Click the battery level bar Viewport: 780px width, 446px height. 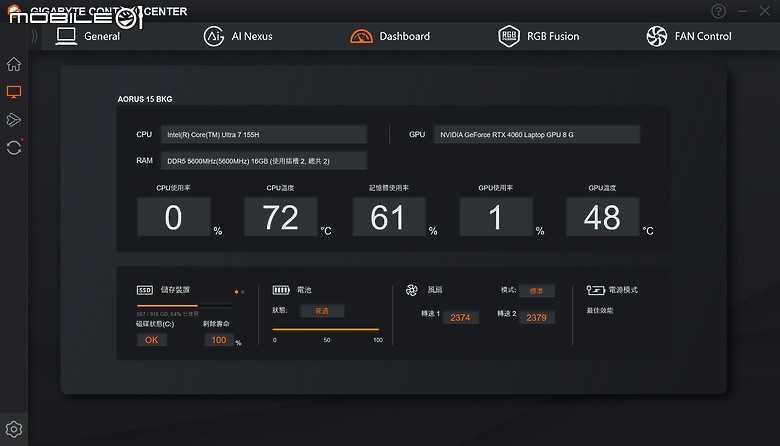tap(326, 329)
